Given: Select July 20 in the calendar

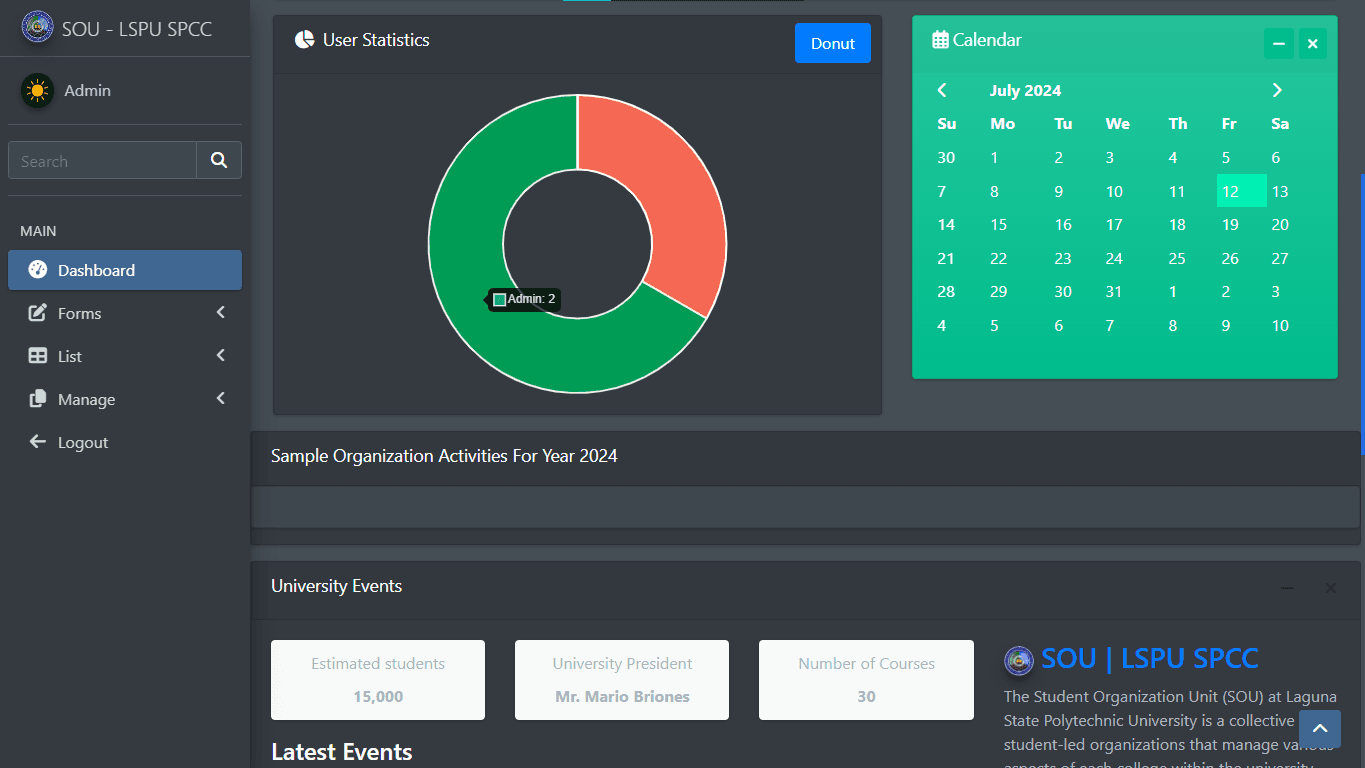Looking at the screenshot, I should [x=1280, y=224].
